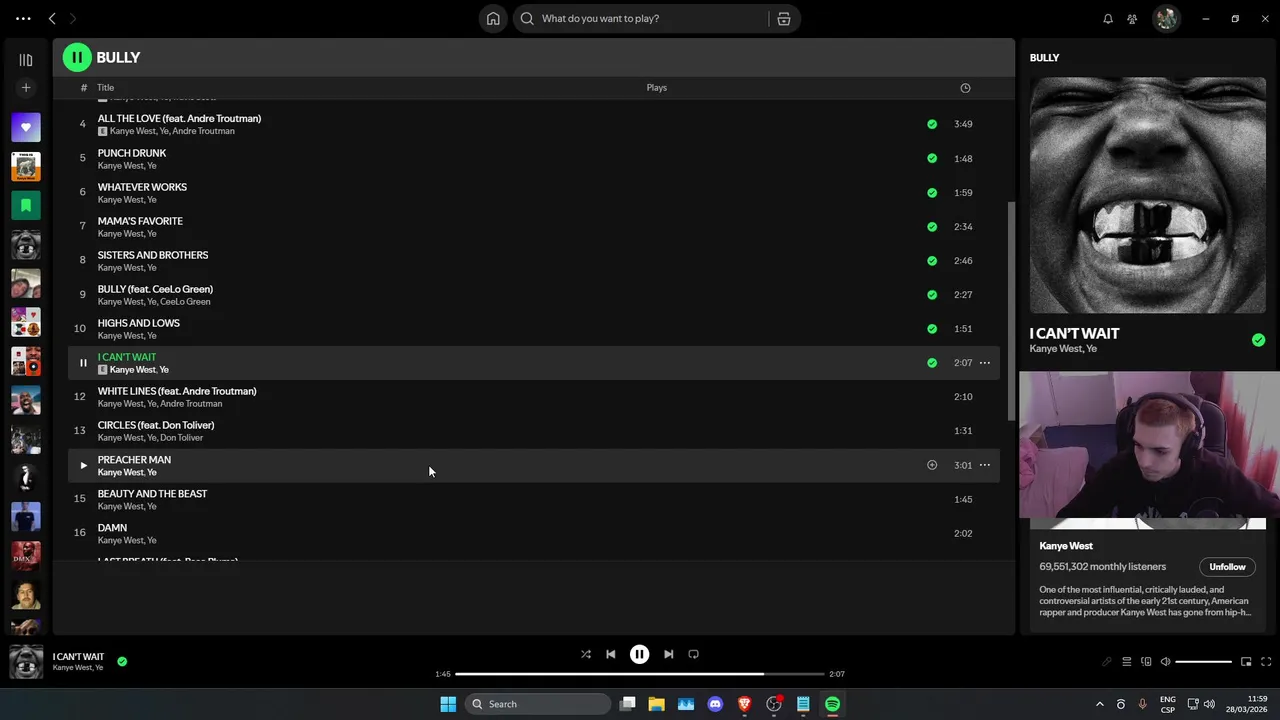Open the Liked Songs playlist in the sidebar
The image size is (1280, 720).
[x=26, y=128]
